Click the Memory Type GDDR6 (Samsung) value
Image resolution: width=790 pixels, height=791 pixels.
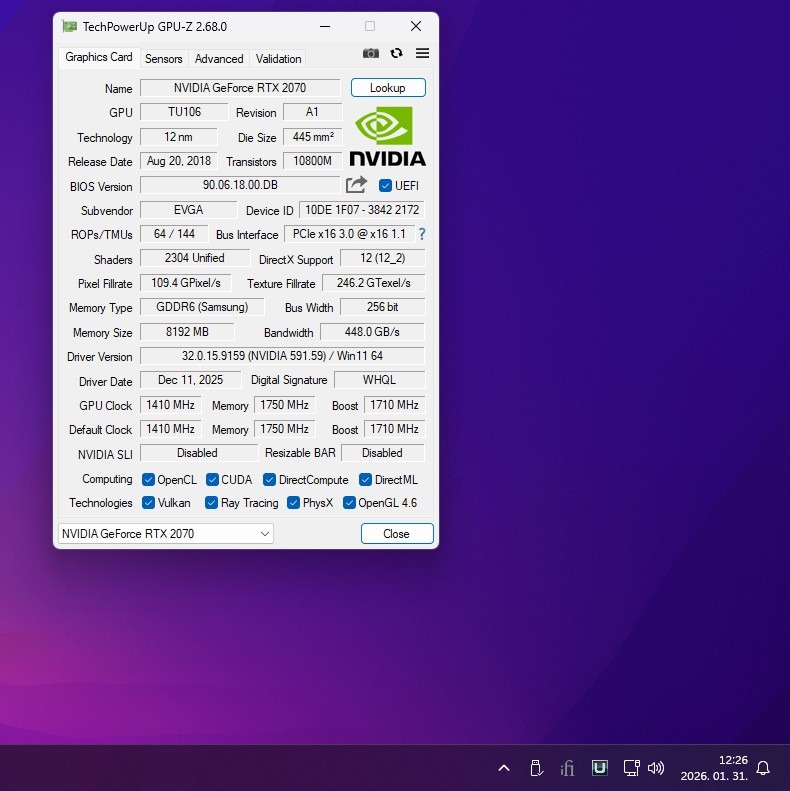202,307
